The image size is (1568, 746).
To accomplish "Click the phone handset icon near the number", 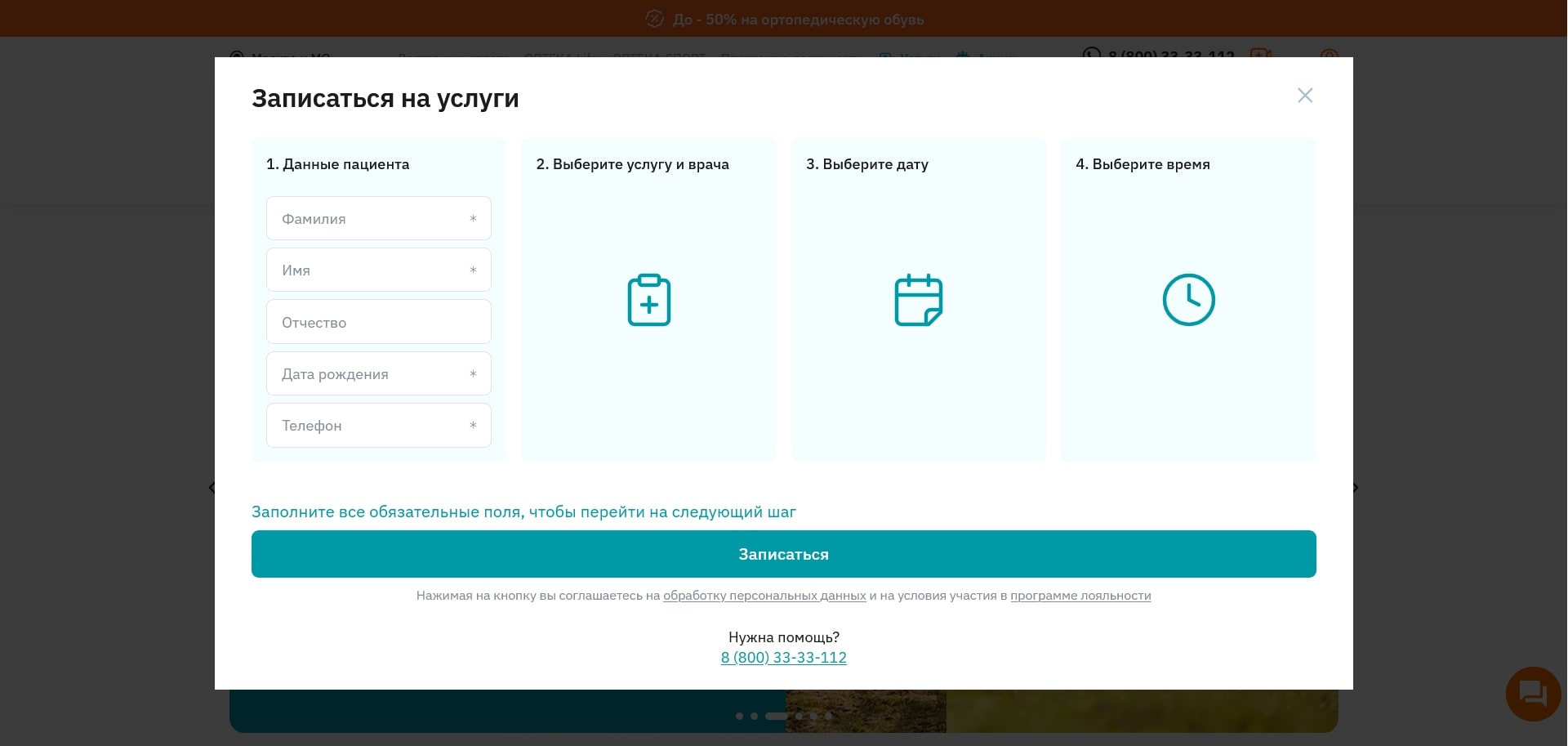I will (x=1092, y=56).
